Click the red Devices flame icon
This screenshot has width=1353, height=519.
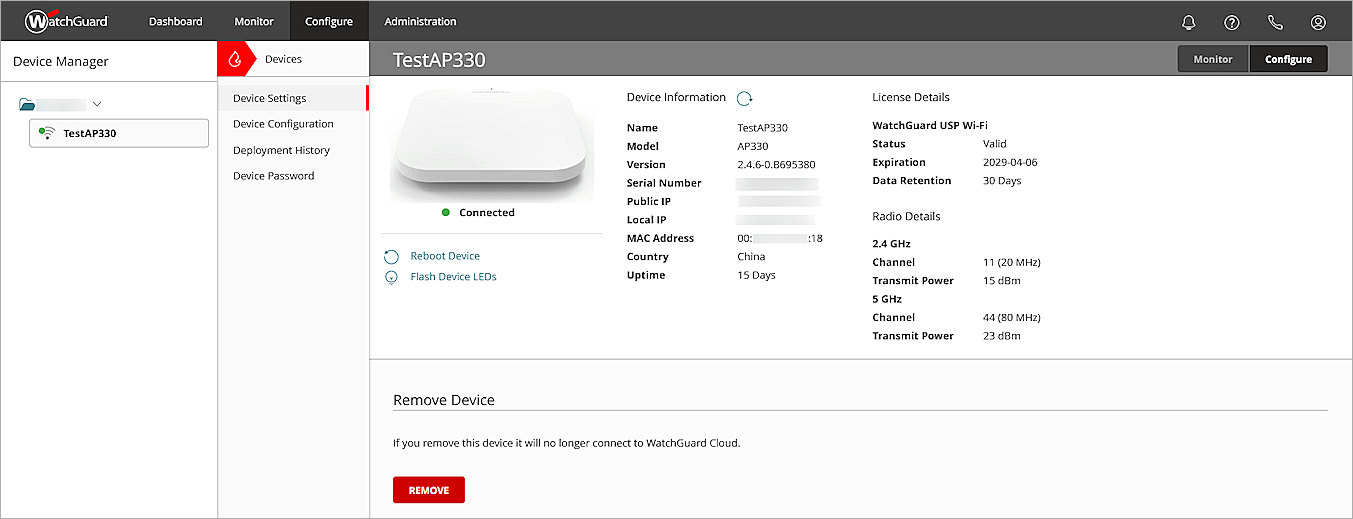pyautogui.click(x=235, y=59)
